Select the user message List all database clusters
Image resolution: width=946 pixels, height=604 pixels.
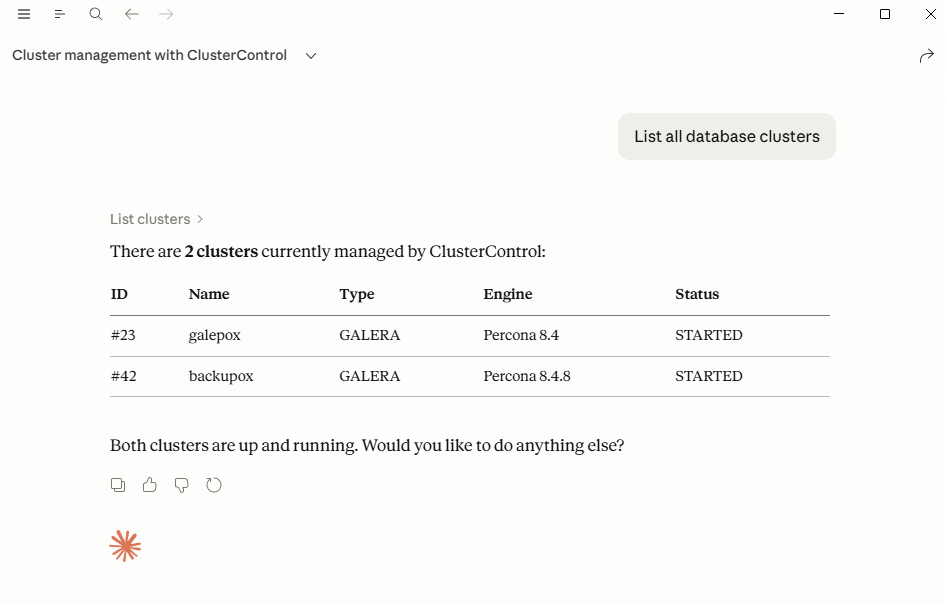(x=726, y=136)
